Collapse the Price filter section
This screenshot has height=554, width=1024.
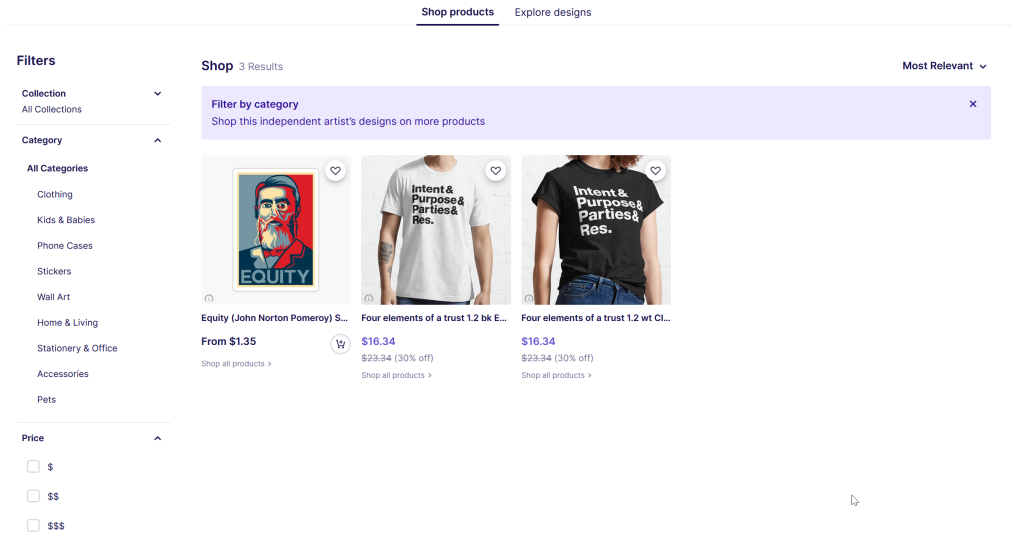click(x=157, y=439)
